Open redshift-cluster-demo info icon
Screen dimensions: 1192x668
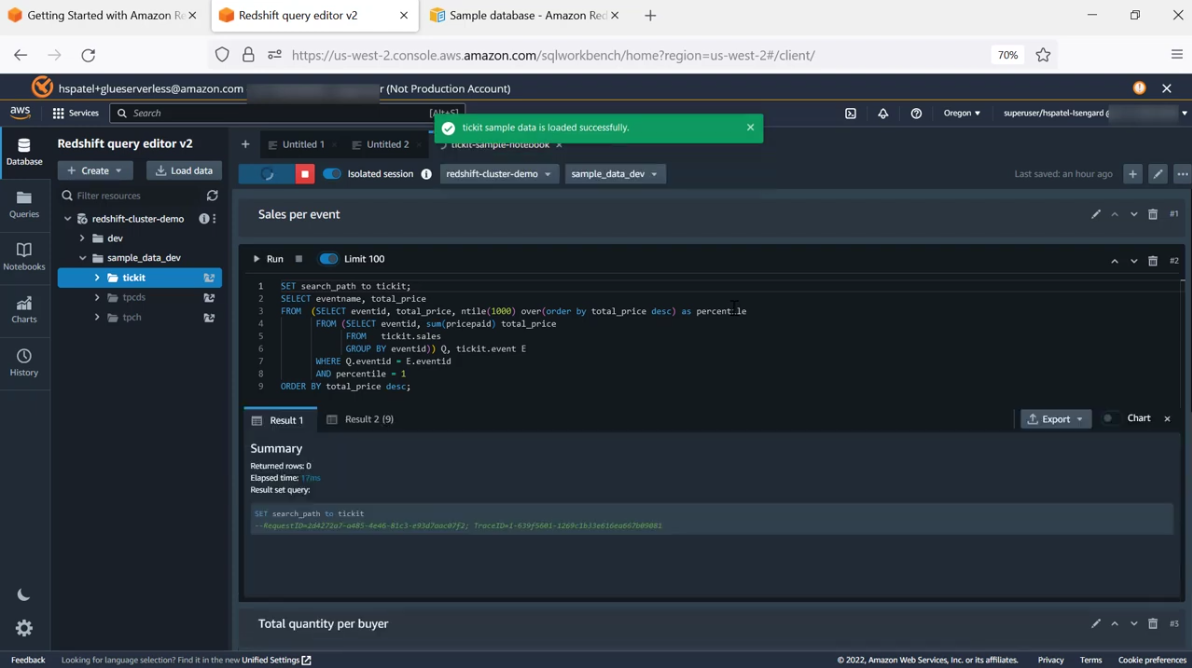tap(204, 219)
